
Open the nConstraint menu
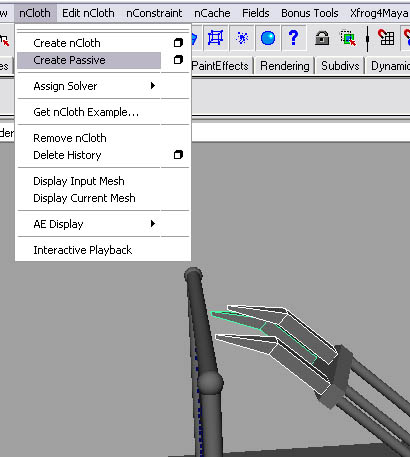click(154, 13)
